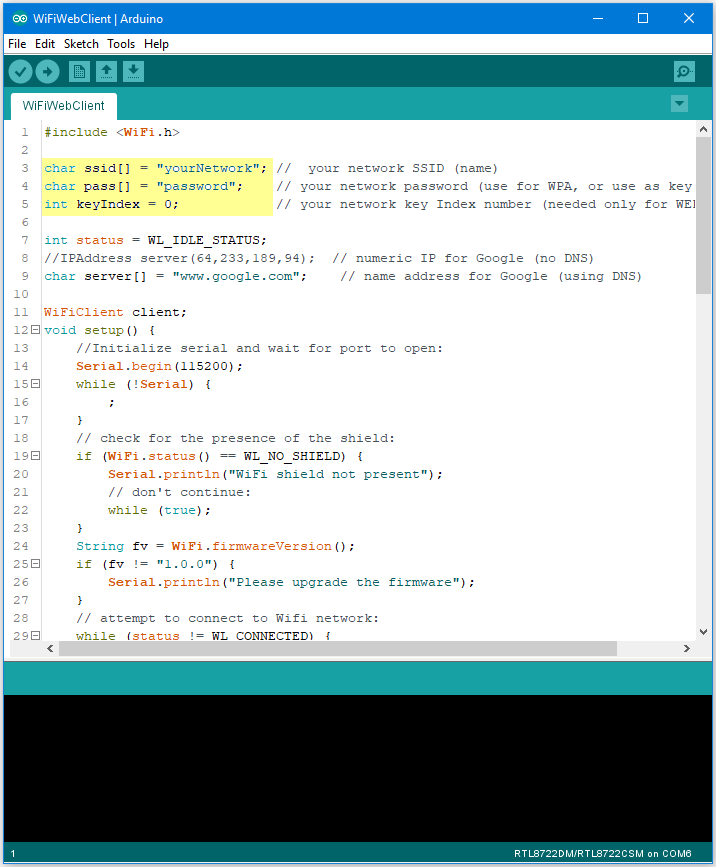Click the Upload arrow button
This screenshot has width=716, height=867.
pos(48,71)
